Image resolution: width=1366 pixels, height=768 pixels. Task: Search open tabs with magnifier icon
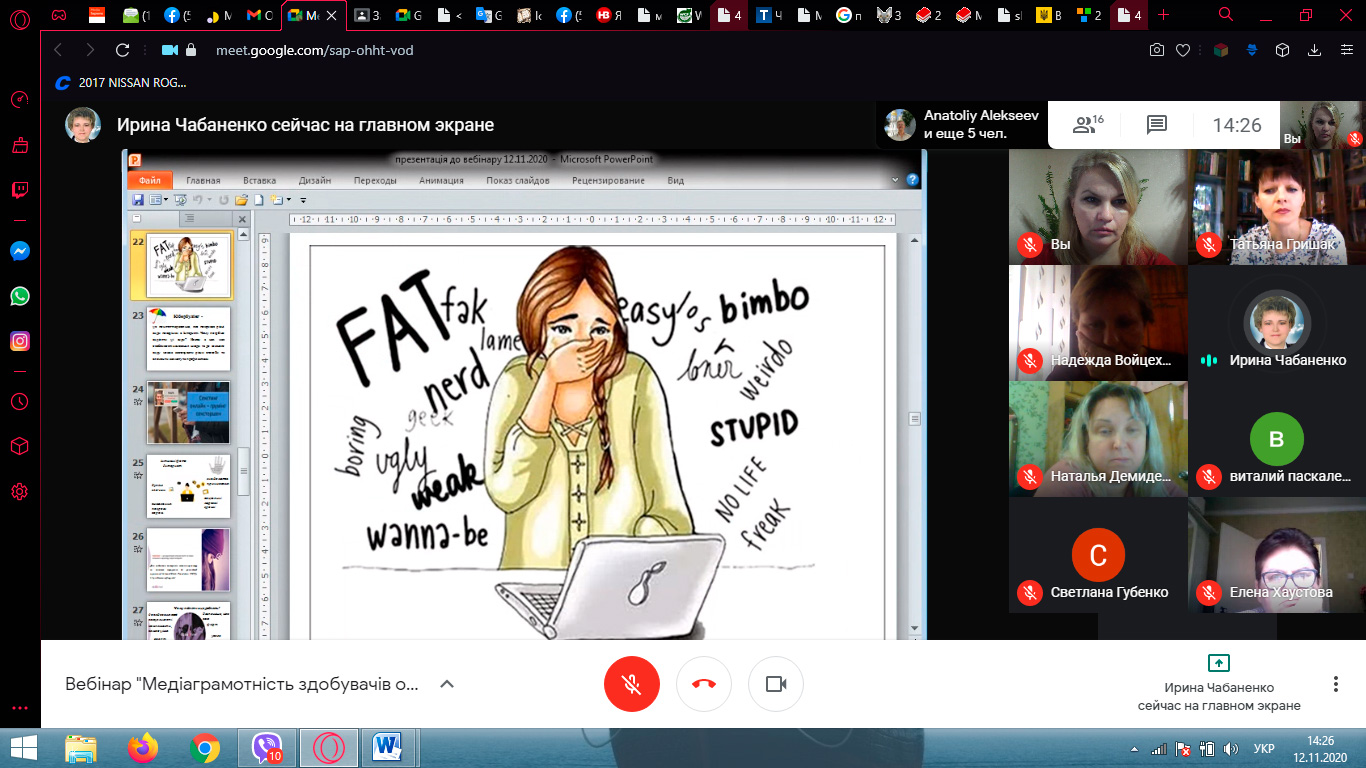pyautogui.click(x=1226, y=15)
